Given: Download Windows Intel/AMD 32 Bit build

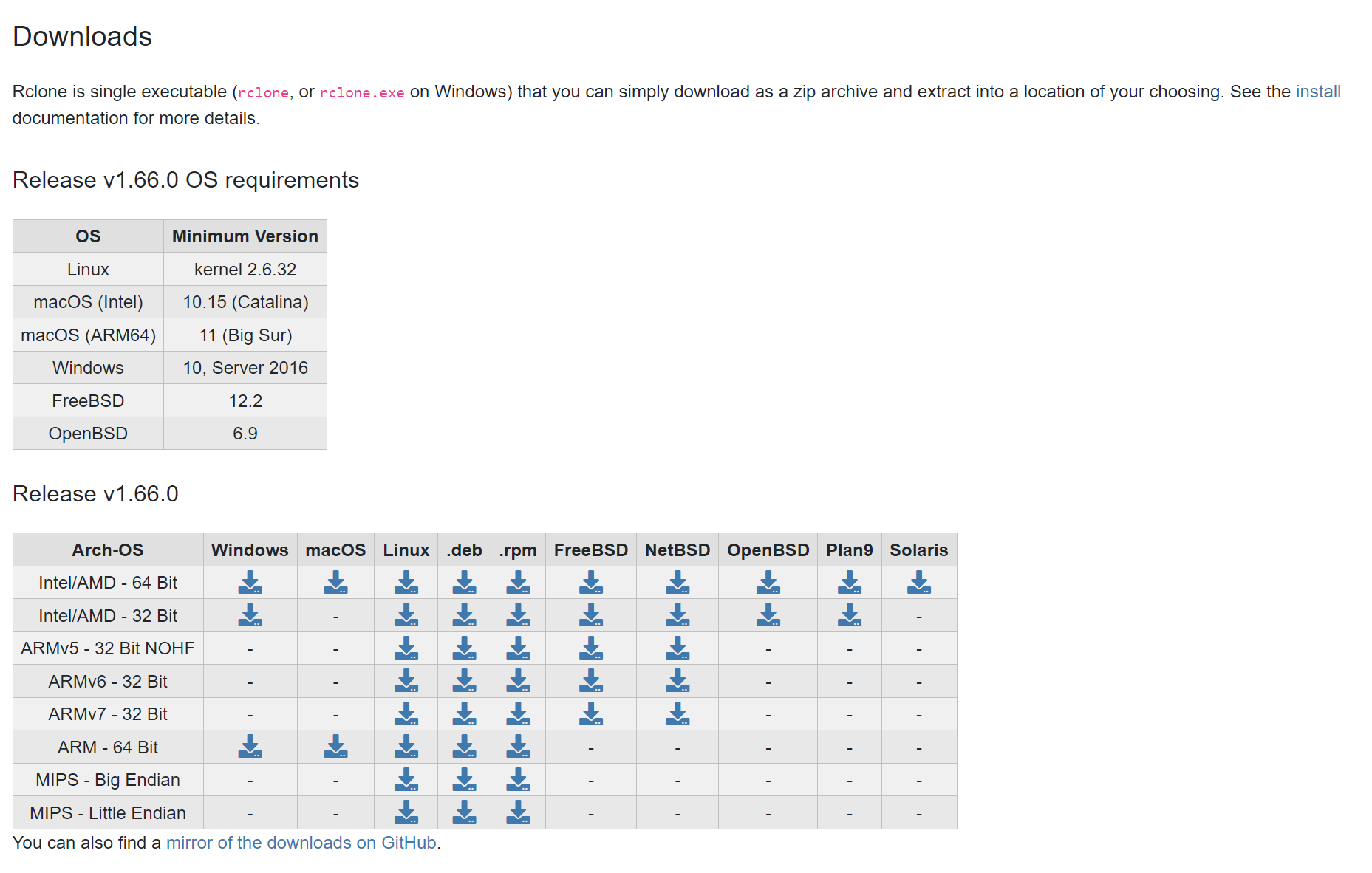Looking at the screenshot, I should pyautogui.click(x=250, y=615).
